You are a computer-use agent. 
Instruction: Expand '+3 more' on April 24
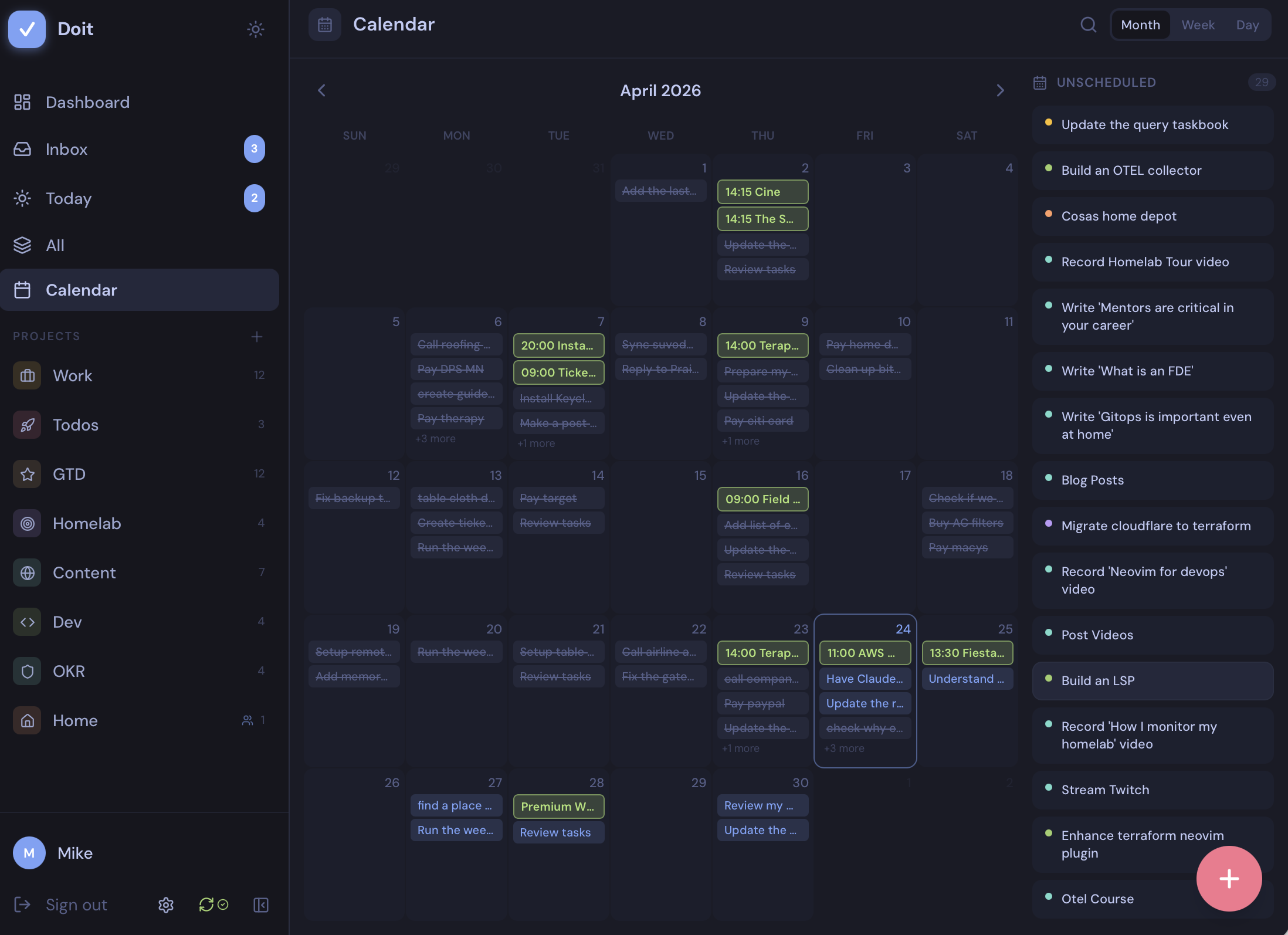click(844, 748)
